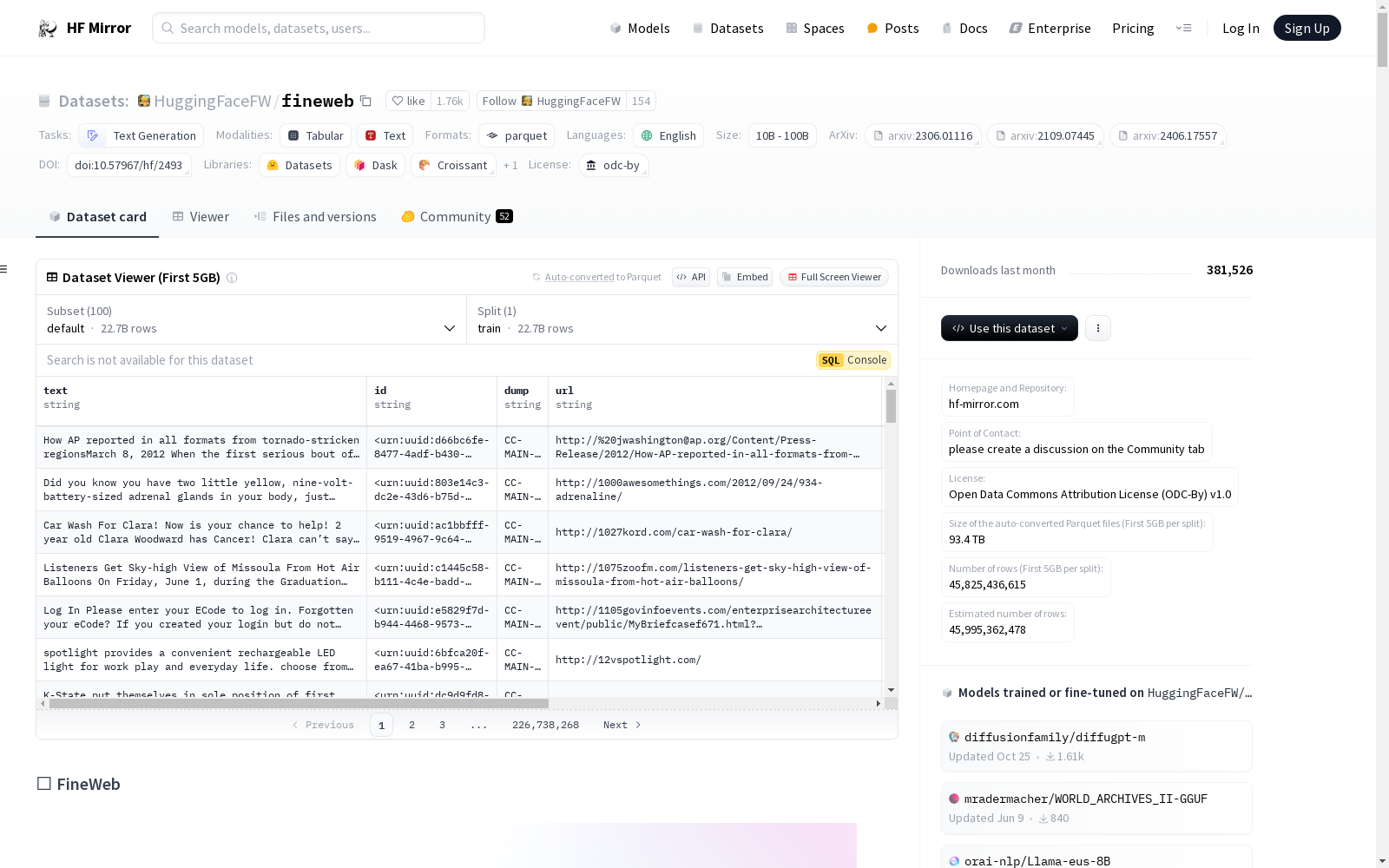Image resolution: width=1389 pixels, height=868 pixels.
Task: Open the Viewer tab
Action: 201,217
